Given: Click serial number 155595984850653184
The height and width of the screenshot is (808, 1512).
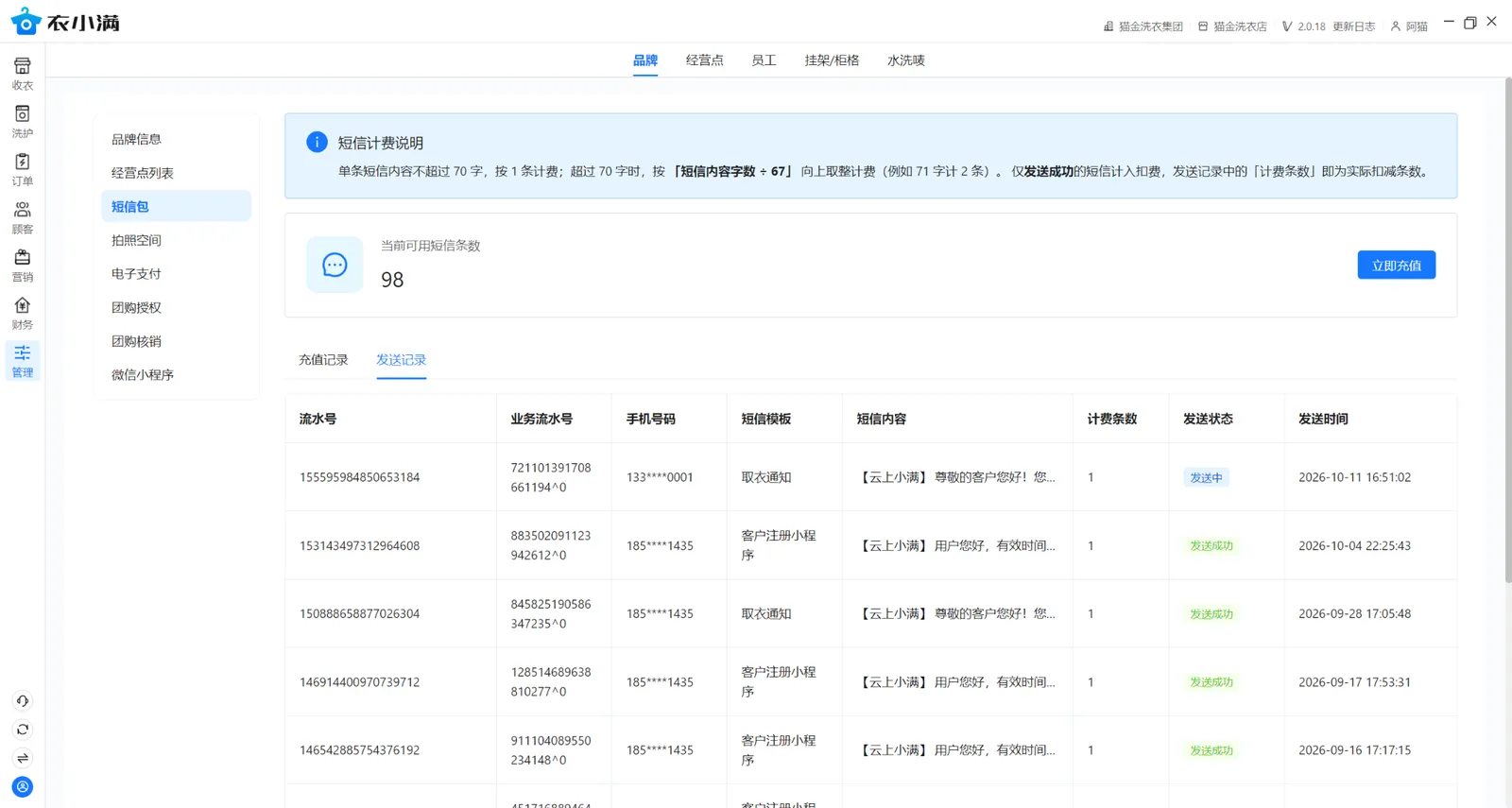Looking at the screenshot, I should 359,477.
